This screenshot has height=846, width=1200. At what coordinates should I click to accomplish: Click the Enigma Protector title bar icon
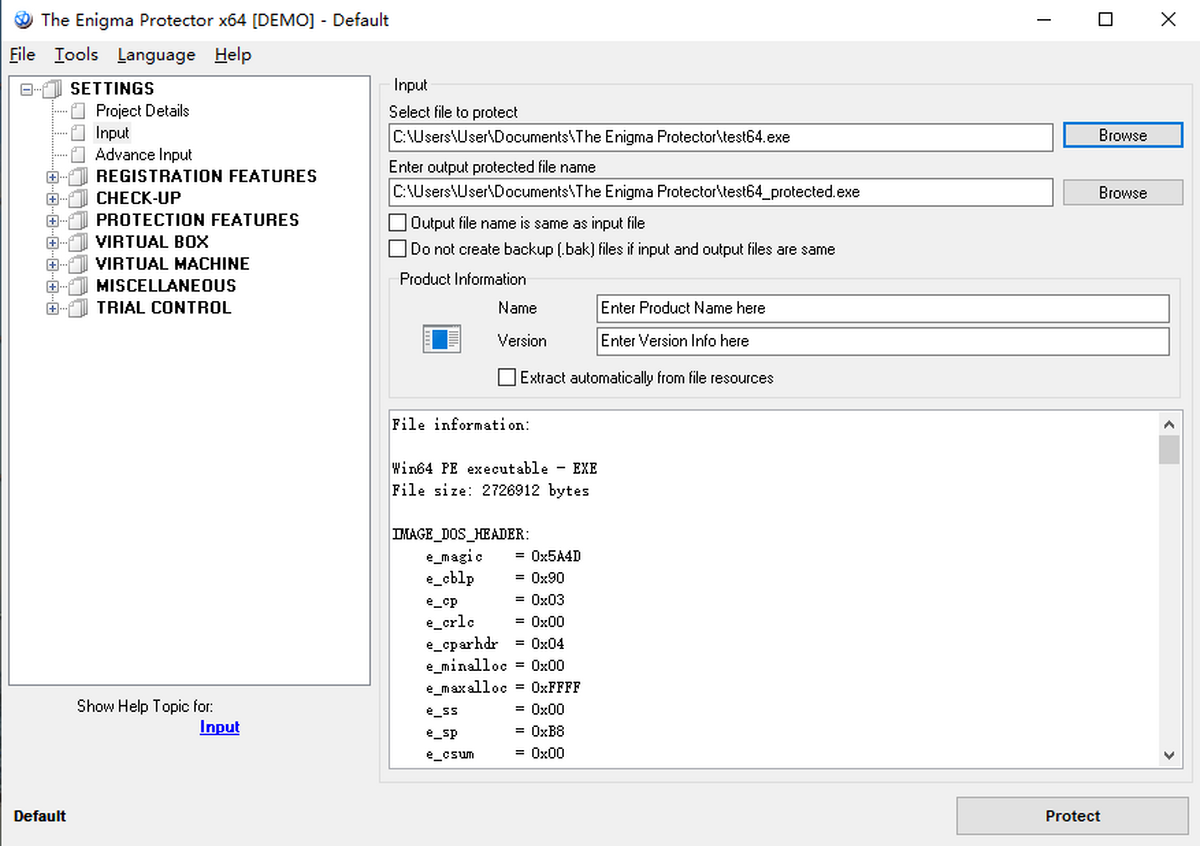[23, 19]
